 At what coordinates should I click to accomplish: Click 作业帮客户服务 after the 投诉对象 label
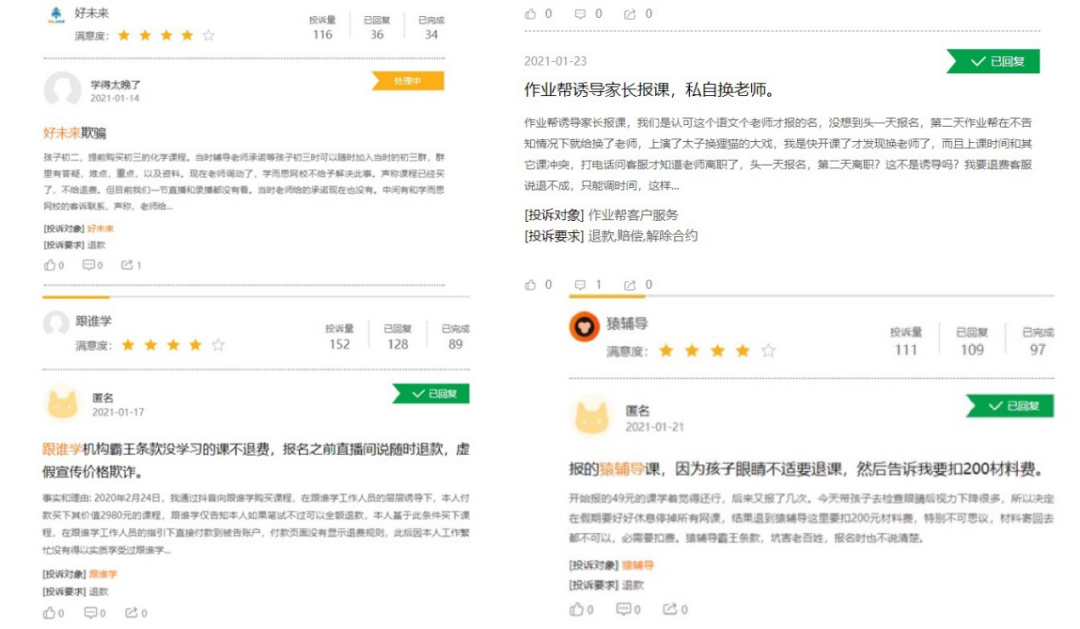point(633,215)
